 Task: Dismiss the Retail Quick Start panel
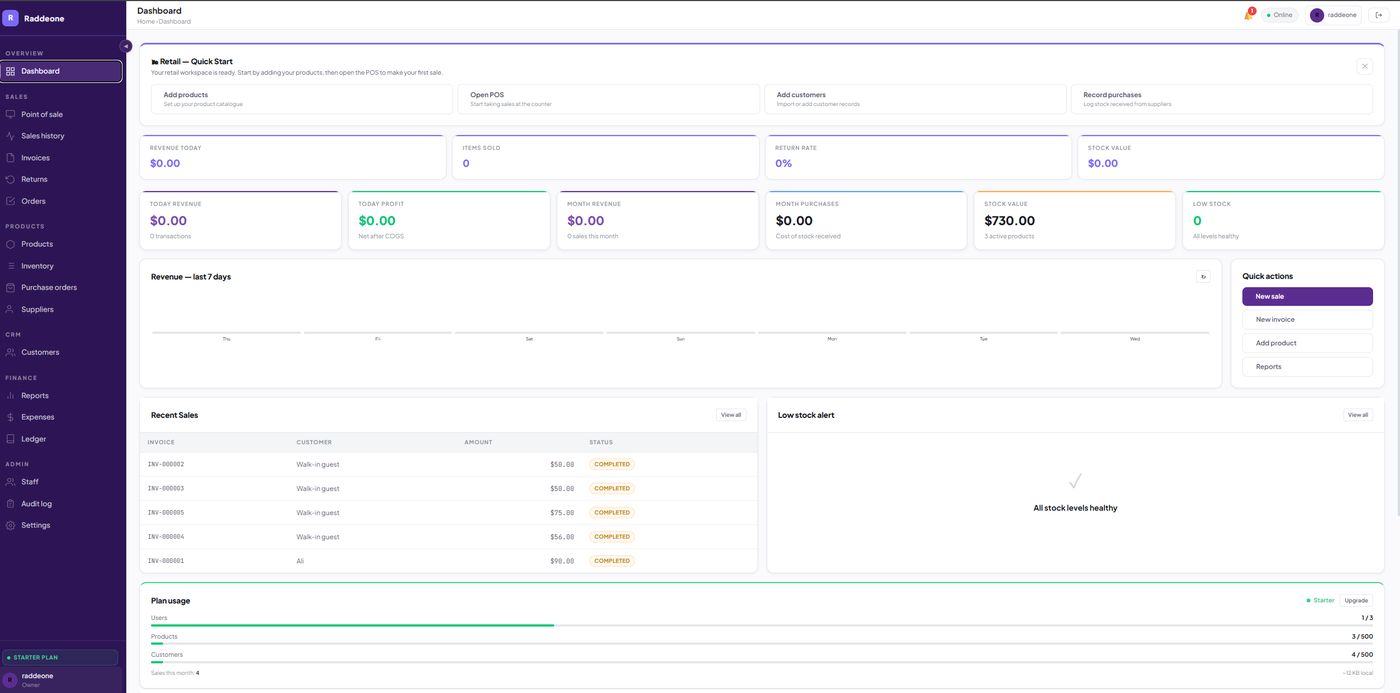pyautogui.click(x=1364, y=66)
